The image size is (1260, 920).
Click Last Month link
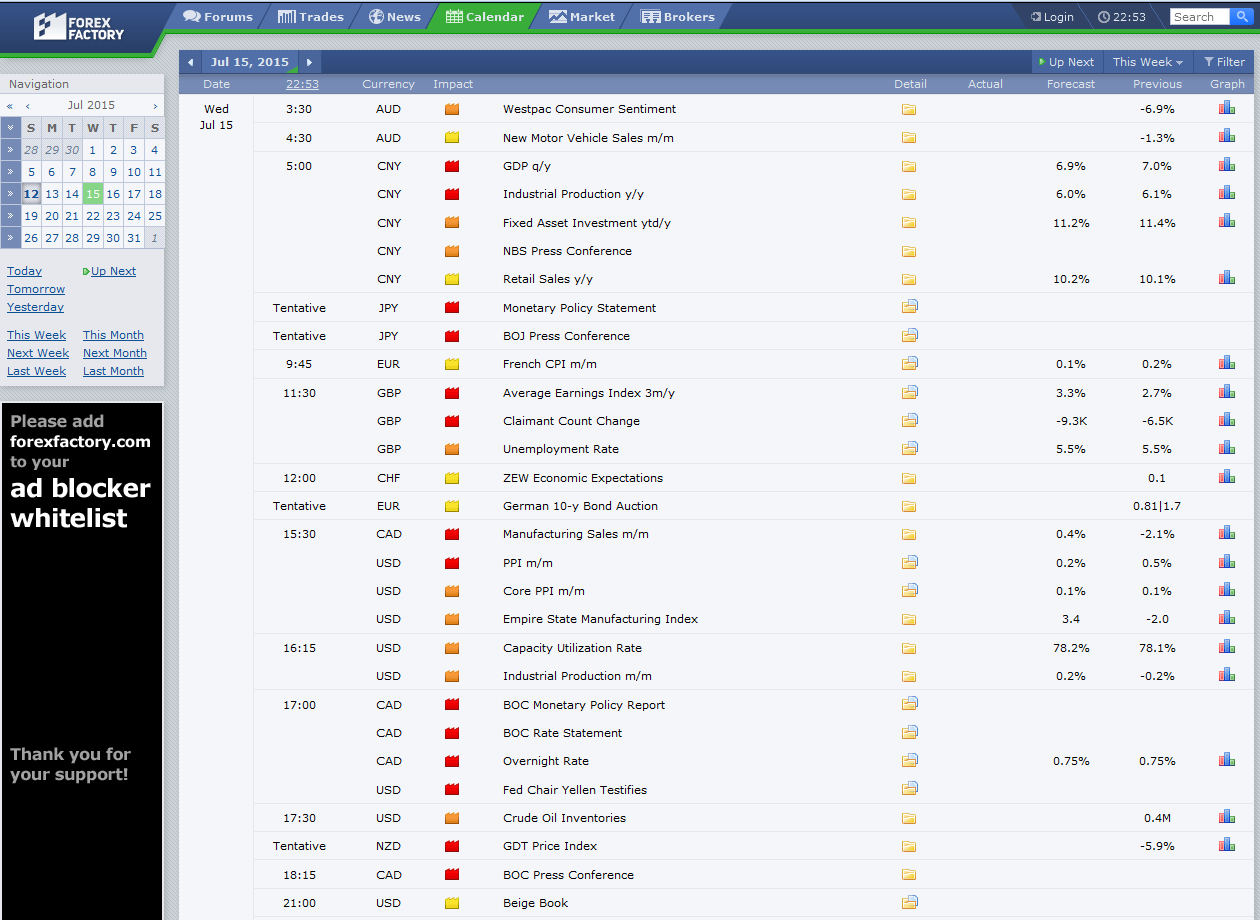coord(113,371)
